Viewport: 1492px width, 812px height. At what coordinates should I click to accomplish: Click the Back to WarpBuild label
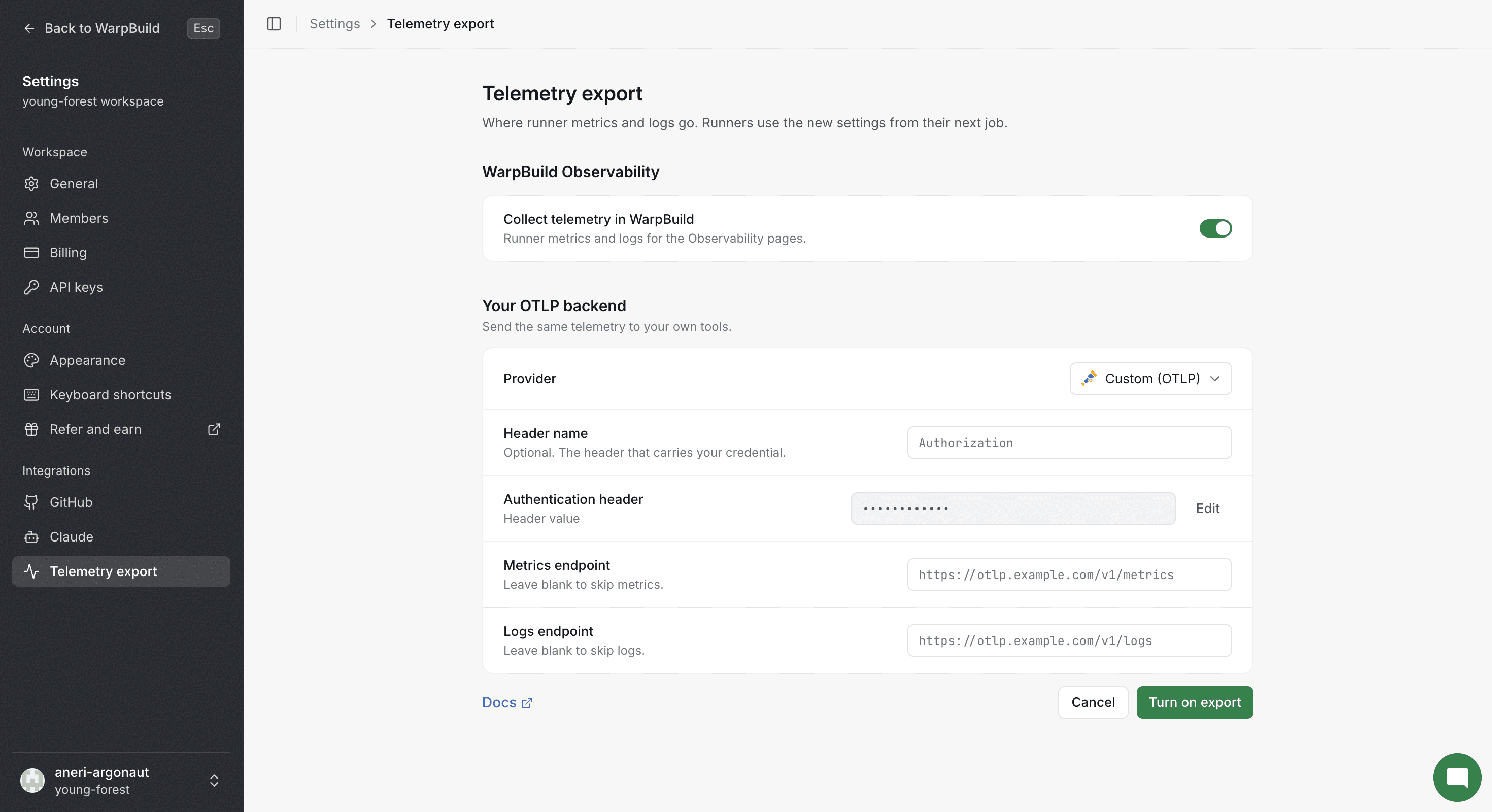point(102,28)
